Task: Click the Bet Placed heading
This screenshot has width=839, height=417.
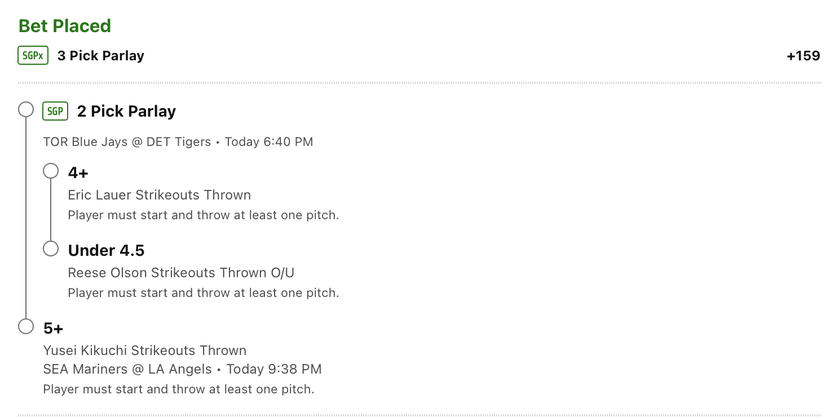Action: click(65, 26)
